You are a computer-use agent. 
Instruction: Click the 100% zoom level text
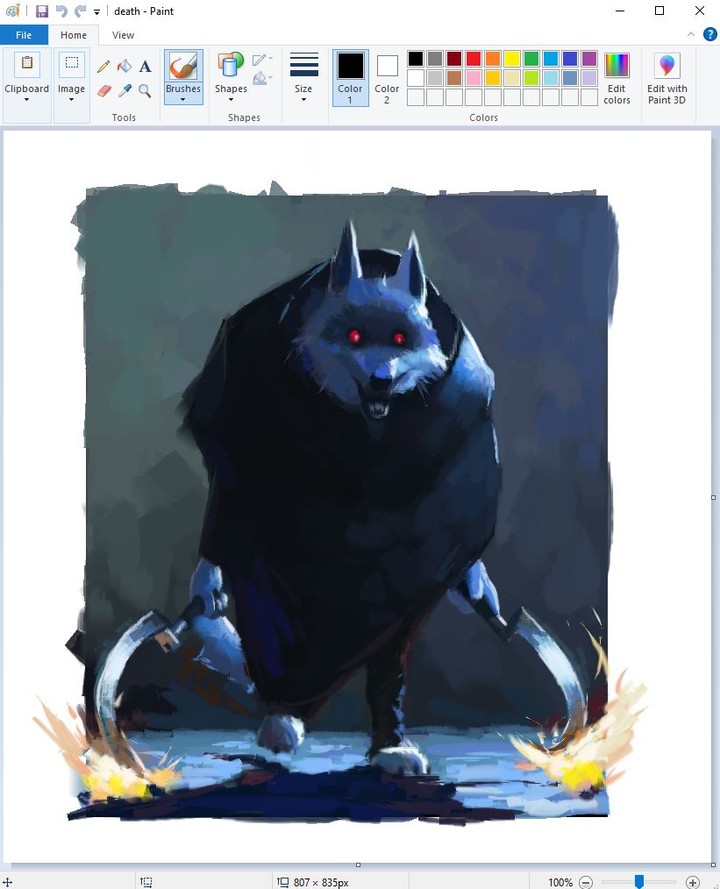(560, 882)
